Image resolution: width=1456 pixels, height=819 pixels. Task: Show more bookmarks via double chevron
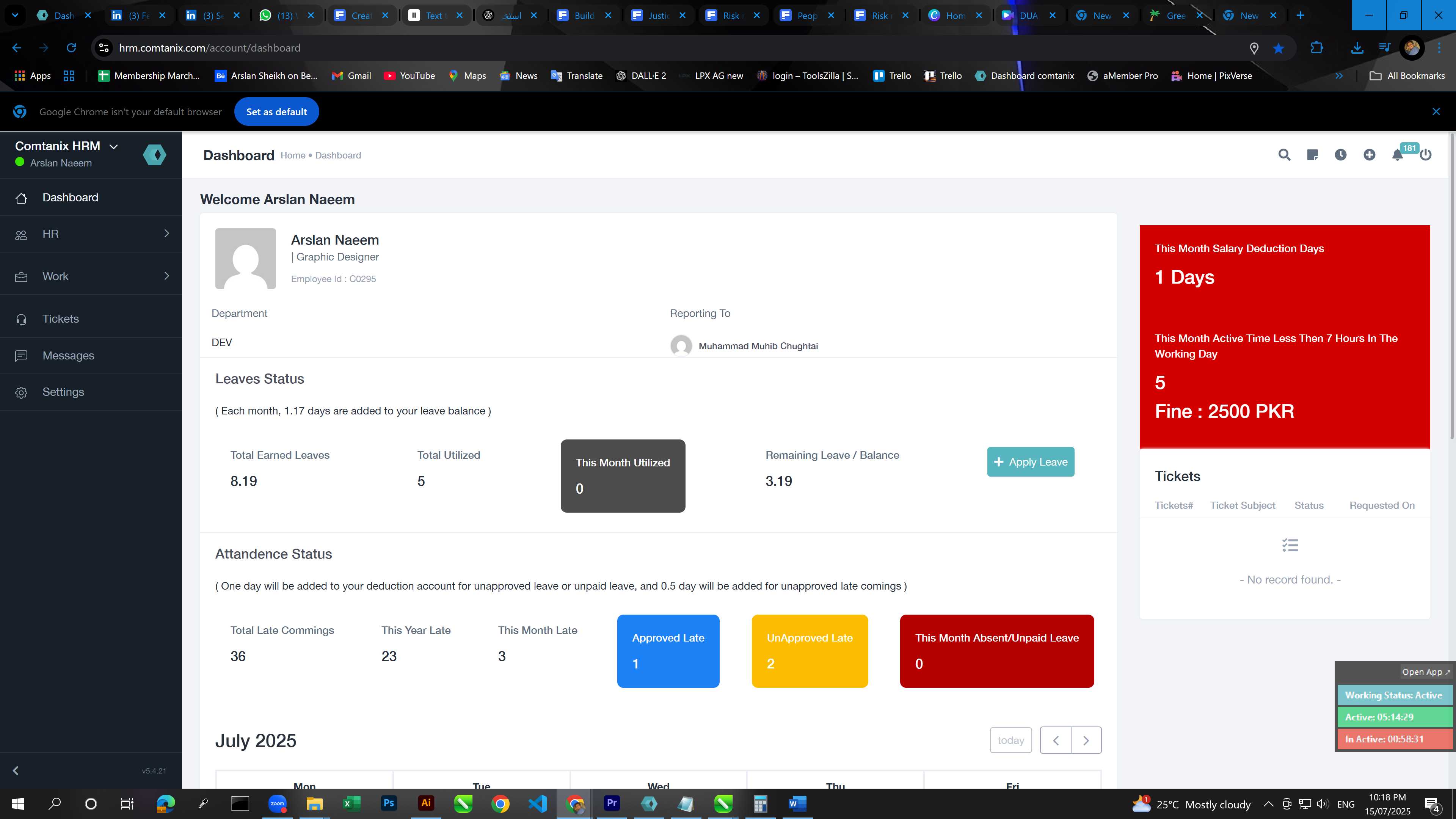pos(1339,76)
